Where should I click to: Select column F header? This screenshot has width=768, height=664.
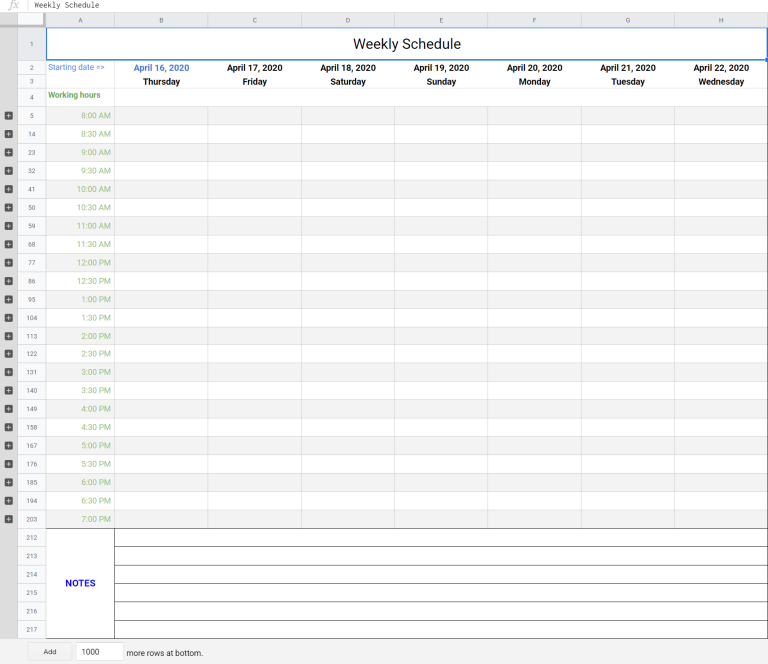point(534,20)
